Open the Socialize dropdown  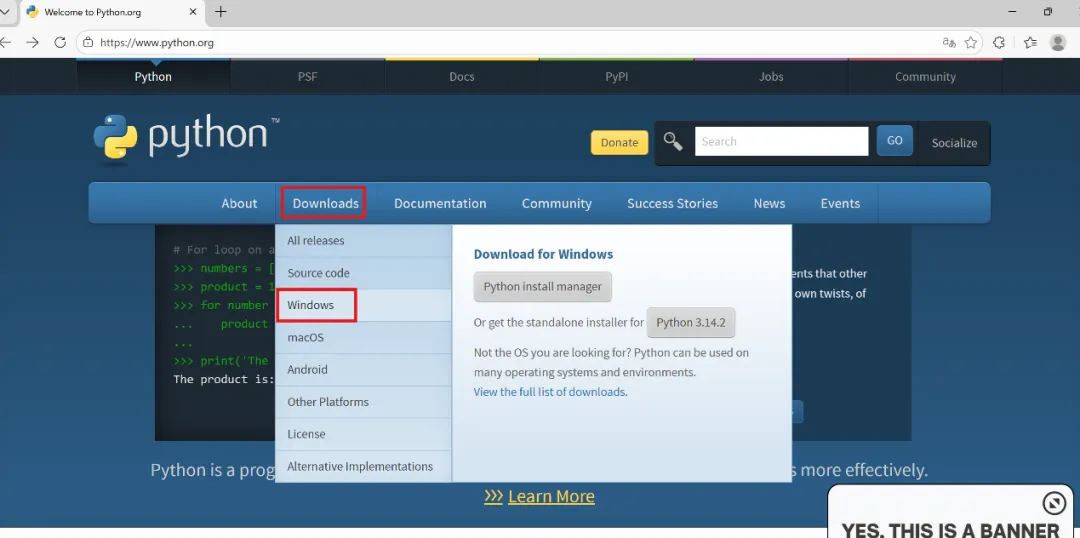coord(954,143)
